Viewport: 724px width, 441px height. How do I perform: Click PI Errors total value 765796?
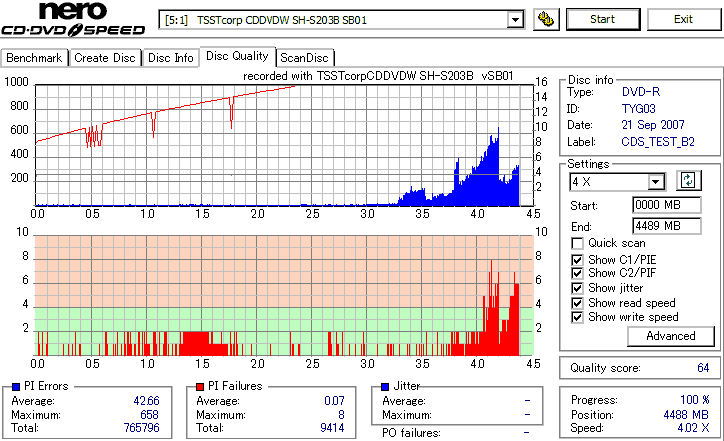coord(141,428)
